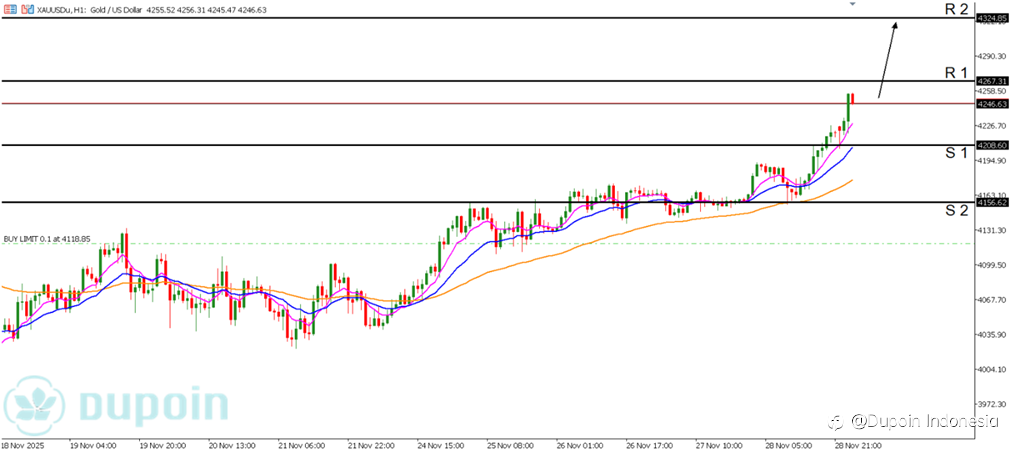Click the 4035.90 price scale value
The width and height of the screenshot is (1010, 453).
993,334
